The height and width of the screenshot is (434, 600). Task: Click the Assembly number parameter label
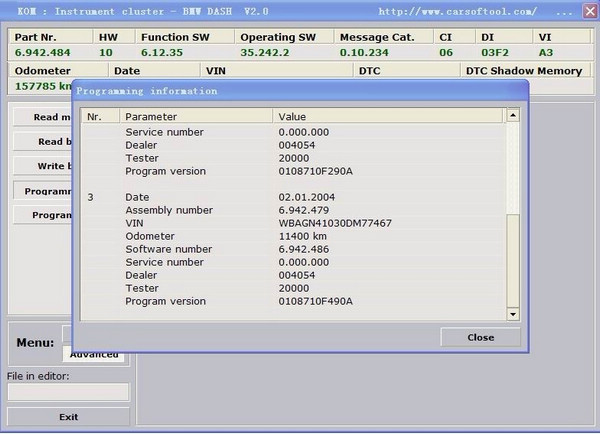[x=169, y=210]
